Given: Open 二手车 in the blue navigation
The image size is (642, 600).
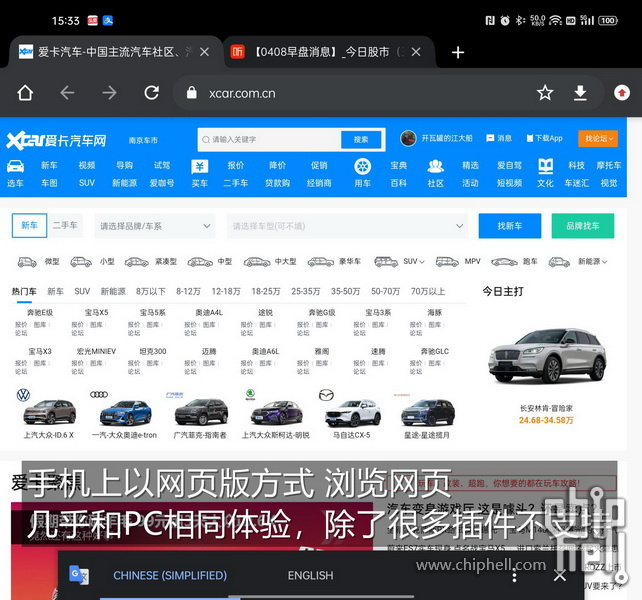Looking at the screenshot, I should tap(235, 183).
